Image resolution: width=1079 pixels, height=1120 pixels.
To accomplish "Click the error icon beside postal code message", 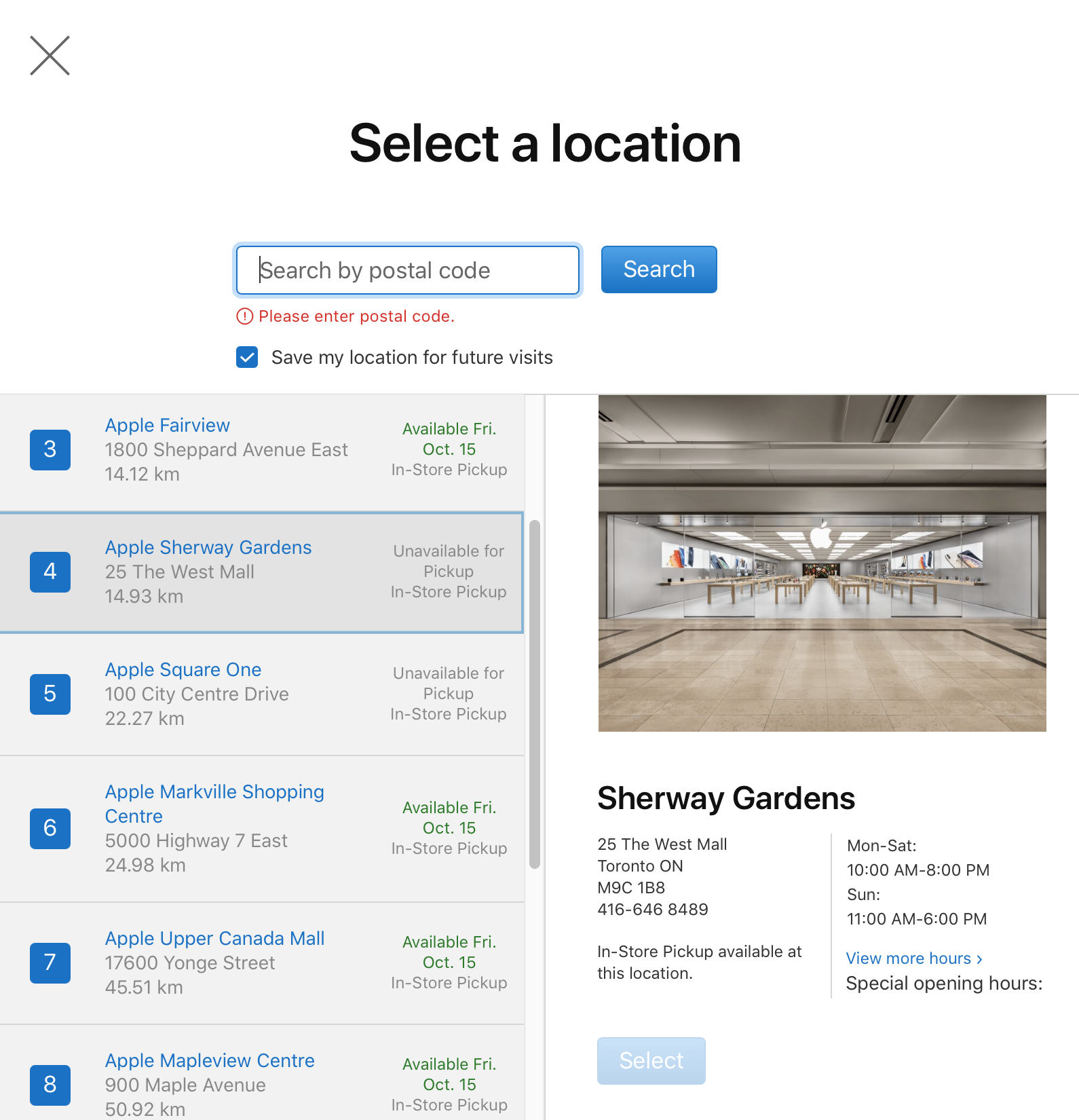I will coord(244,316).
